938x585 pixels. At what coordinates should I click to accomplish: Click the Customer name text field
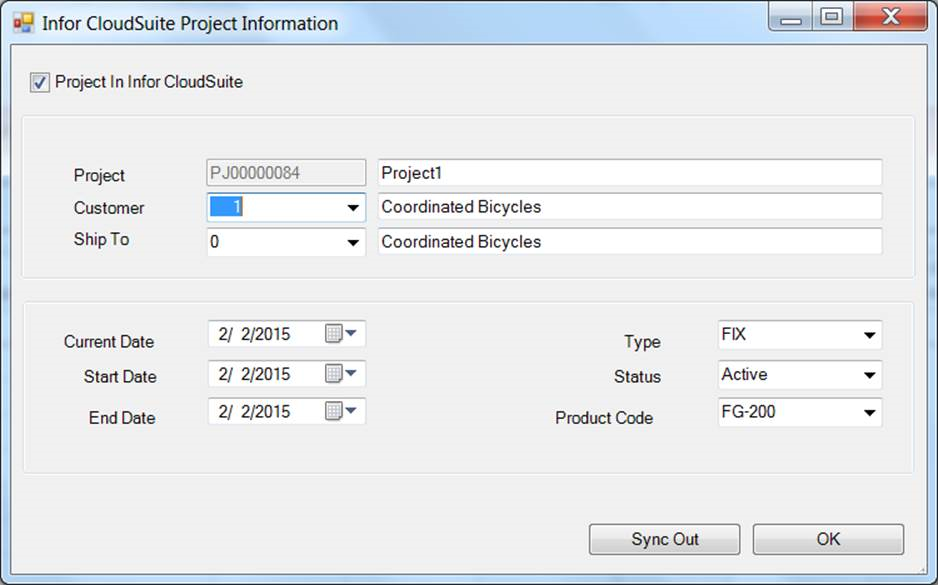630,207
